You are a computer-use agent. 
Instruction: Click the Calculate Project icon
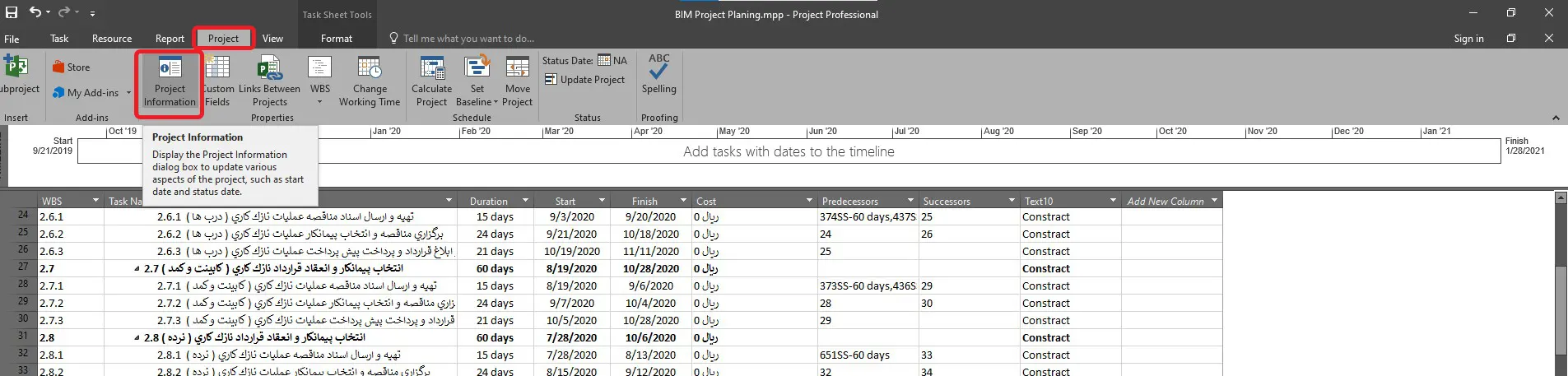coord(431,82)
